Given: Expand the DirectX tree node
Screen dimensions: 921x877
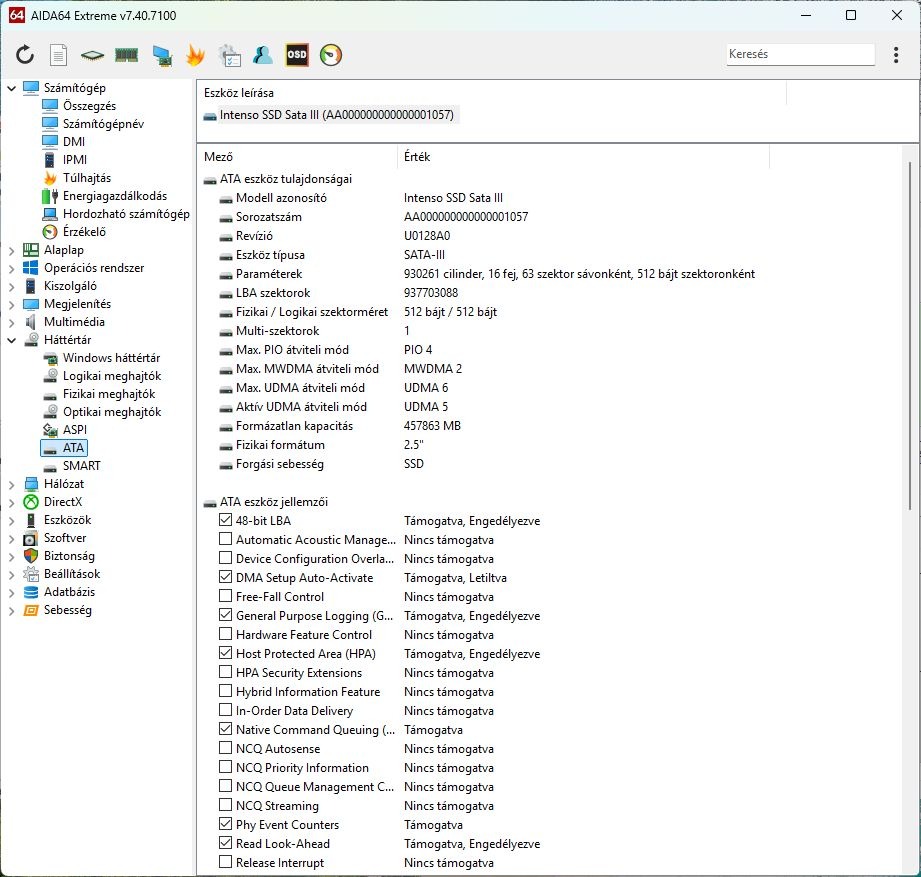Looking at the screenshot, I should (12, 502).
